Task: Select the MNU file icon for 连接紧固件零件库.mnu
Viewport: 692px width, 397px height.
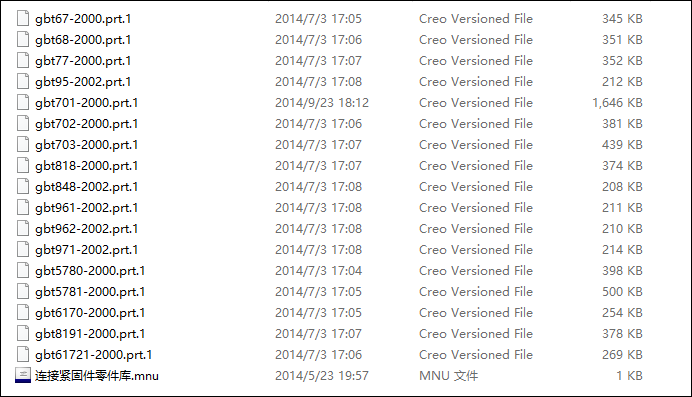Action: (23, 375)
